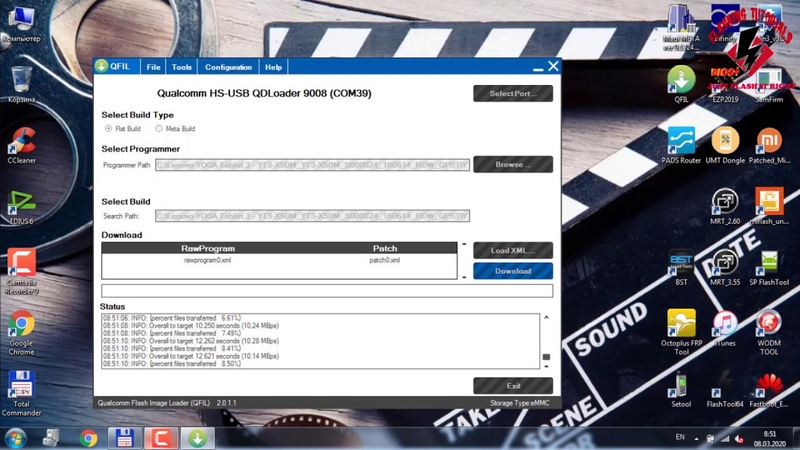The width and height of the screenshot is (800, 450).
Task: Open the EN language selector in the tray
Action: [x=680, y=437]
